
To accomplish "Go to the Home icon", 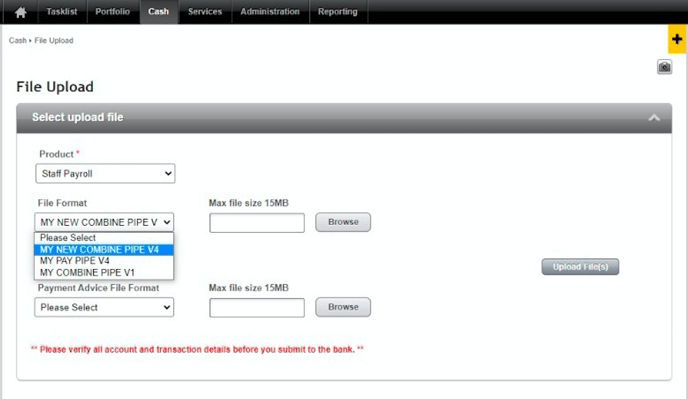I will click(20, 12).
